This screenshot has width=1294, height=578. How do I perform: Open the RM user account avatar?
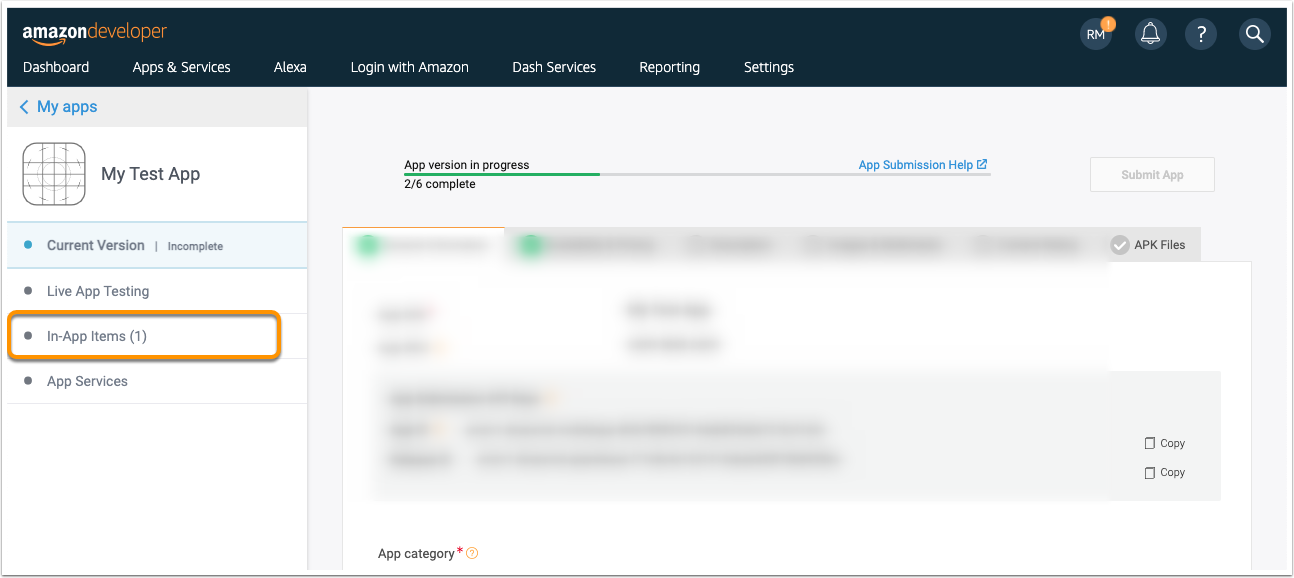point(1097,34)
